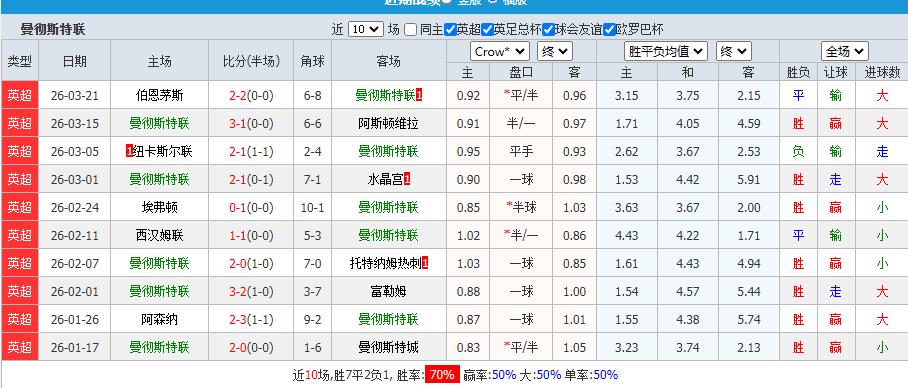Toggle the 同主 checkbox
Image resolution: width=908 pixels, height=388 pixels.
pyautogui.click(x=411, y=30)
